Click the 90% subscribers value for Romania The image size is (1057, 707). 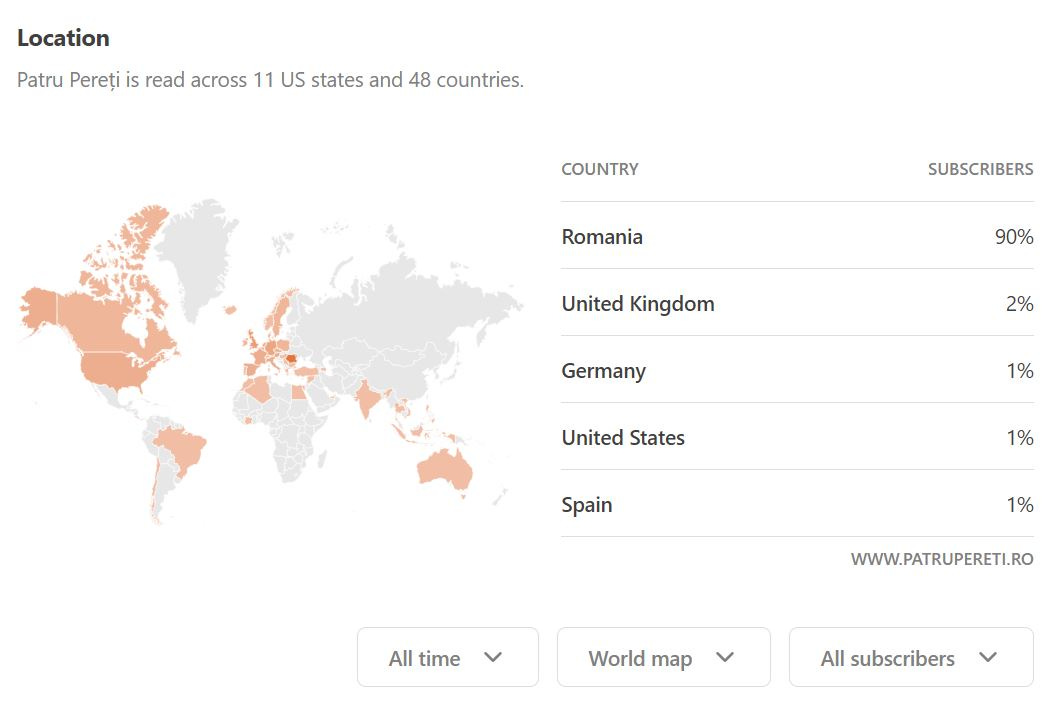click(1014, 237)
